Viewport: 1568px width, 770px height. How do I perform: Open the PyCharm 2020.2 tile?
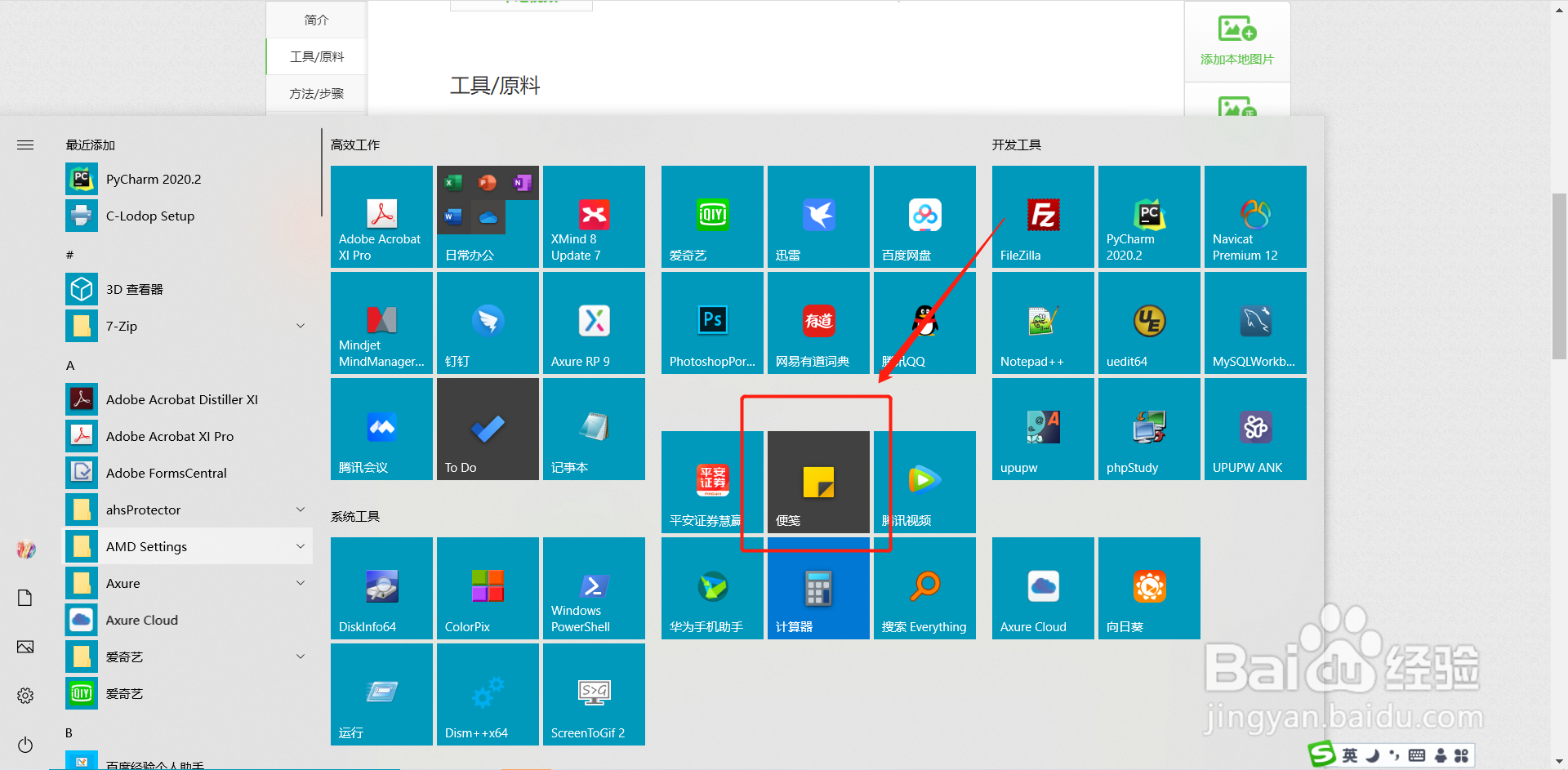pos(1148,216)
